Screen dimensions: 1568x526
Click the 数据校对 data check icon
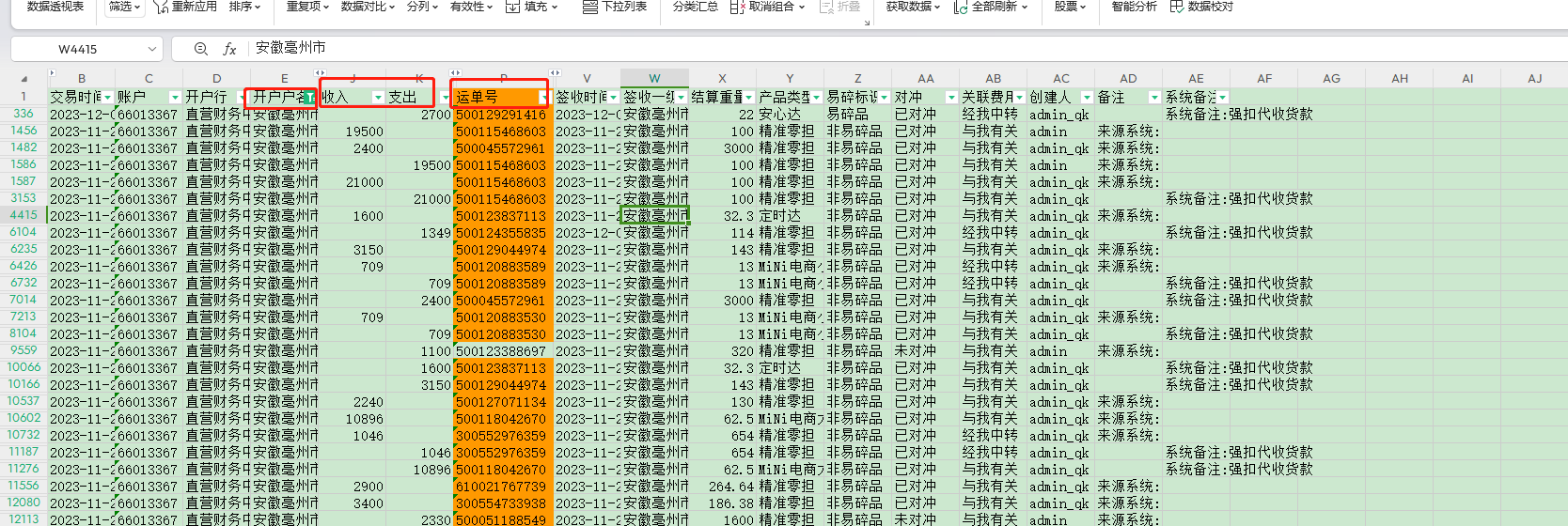click(x=1176, y=7)
